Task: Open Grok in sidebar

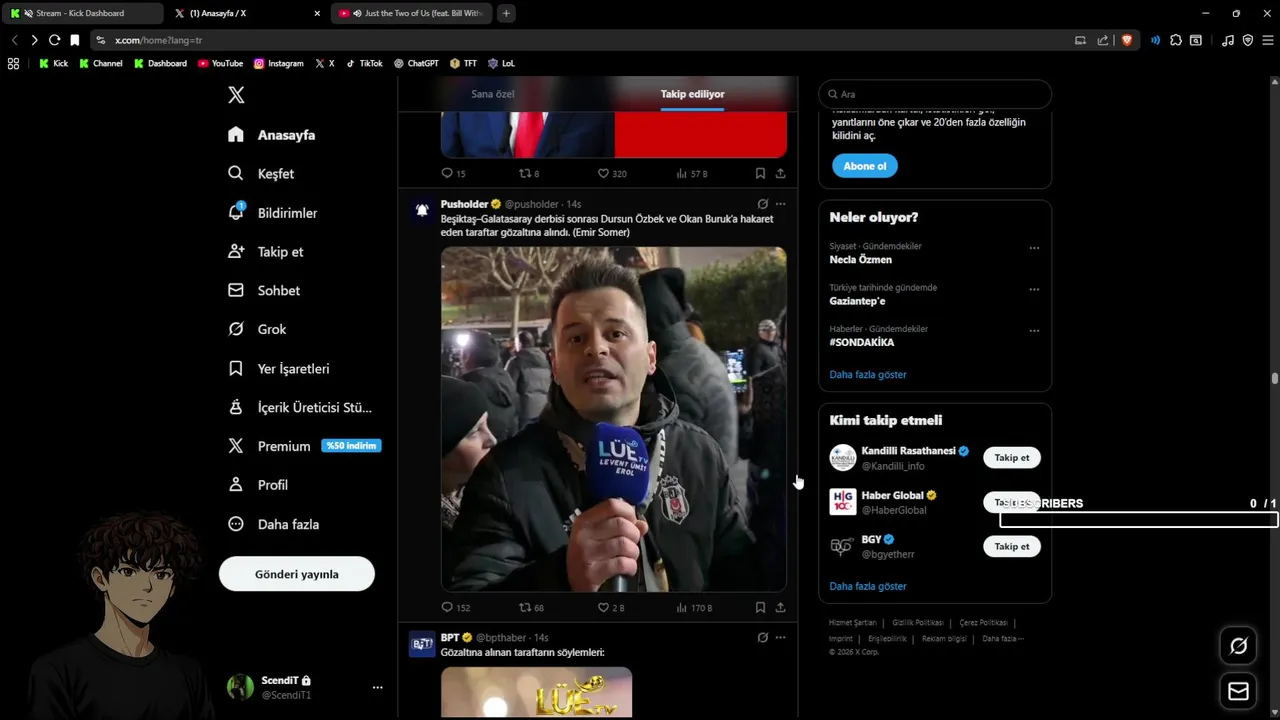Action: [x=256, y=329]
